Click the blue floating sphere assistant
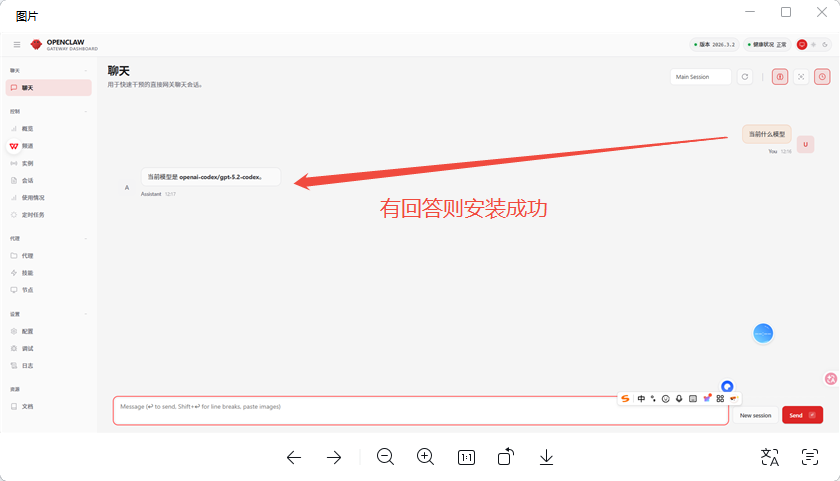 (763, 333)
